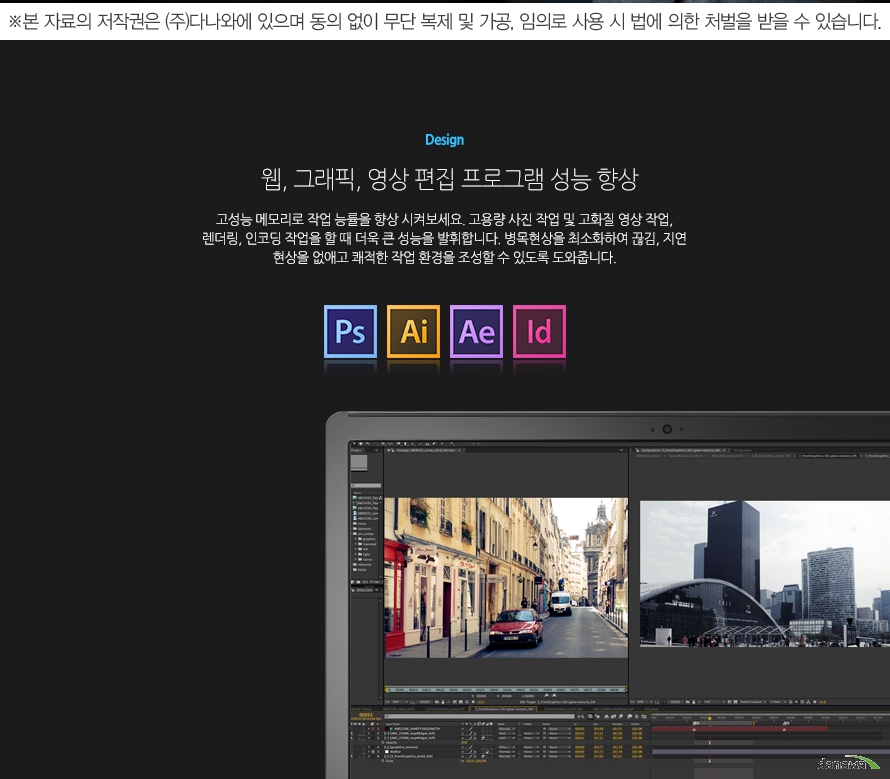This screenshot has height=779, width=890.
Task: Click headline starting with 웹, 그래픽, 영상 편집
Action: click(x=450, y=179)
